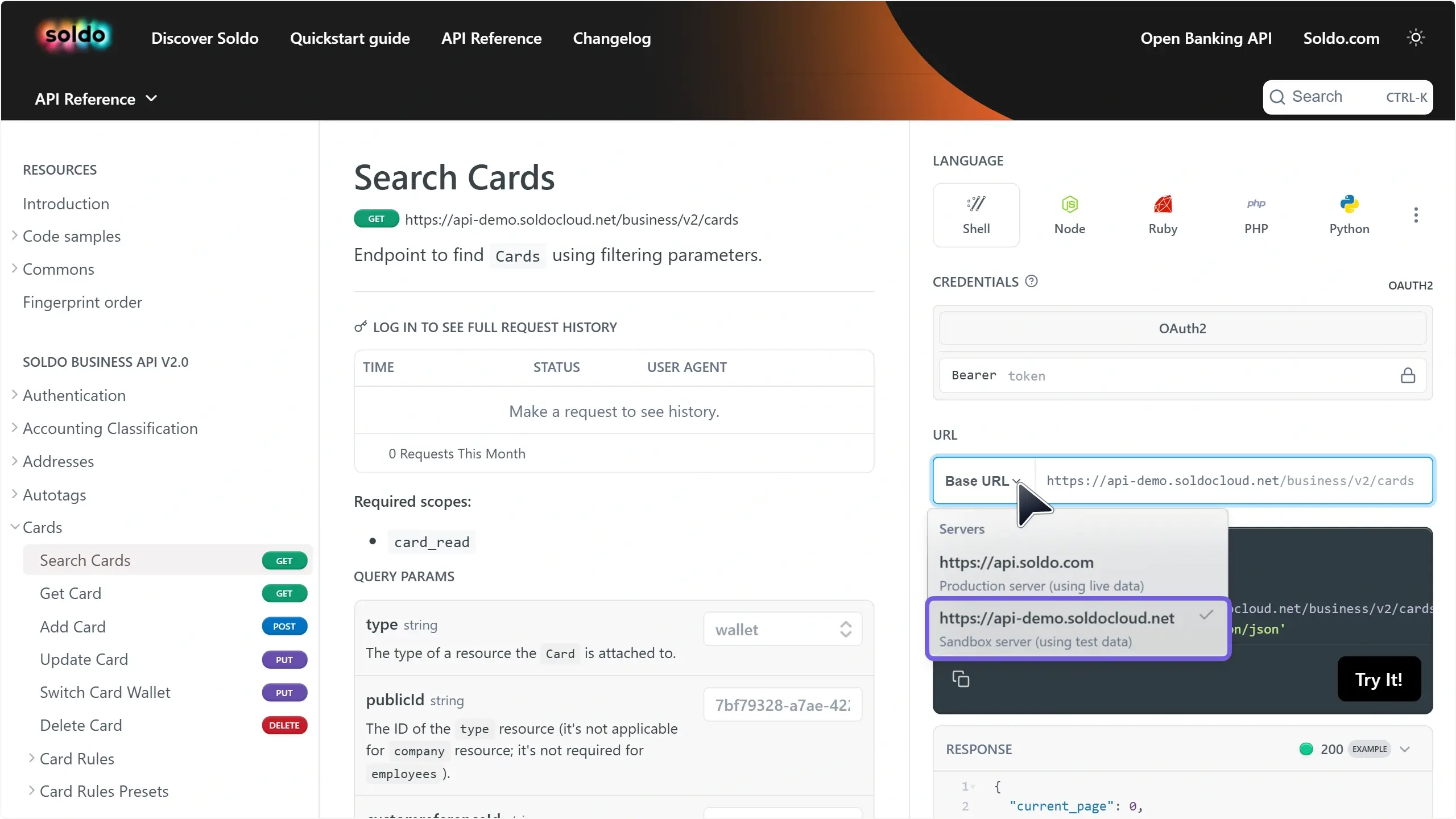Open the API Reference header dropdown
Image resolution: width=1456 pixels, height=819 pixels.
point(96,99)
